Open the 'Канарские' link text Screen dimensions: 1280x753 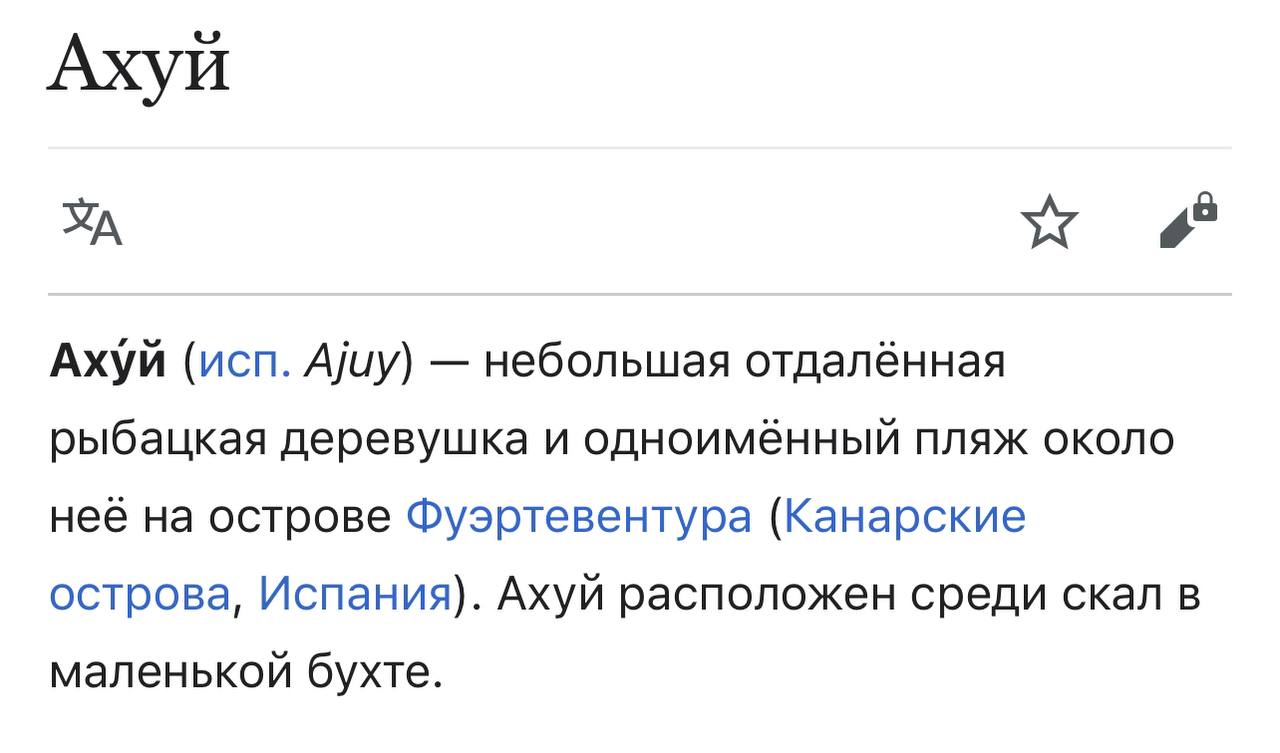coord(905,517)
